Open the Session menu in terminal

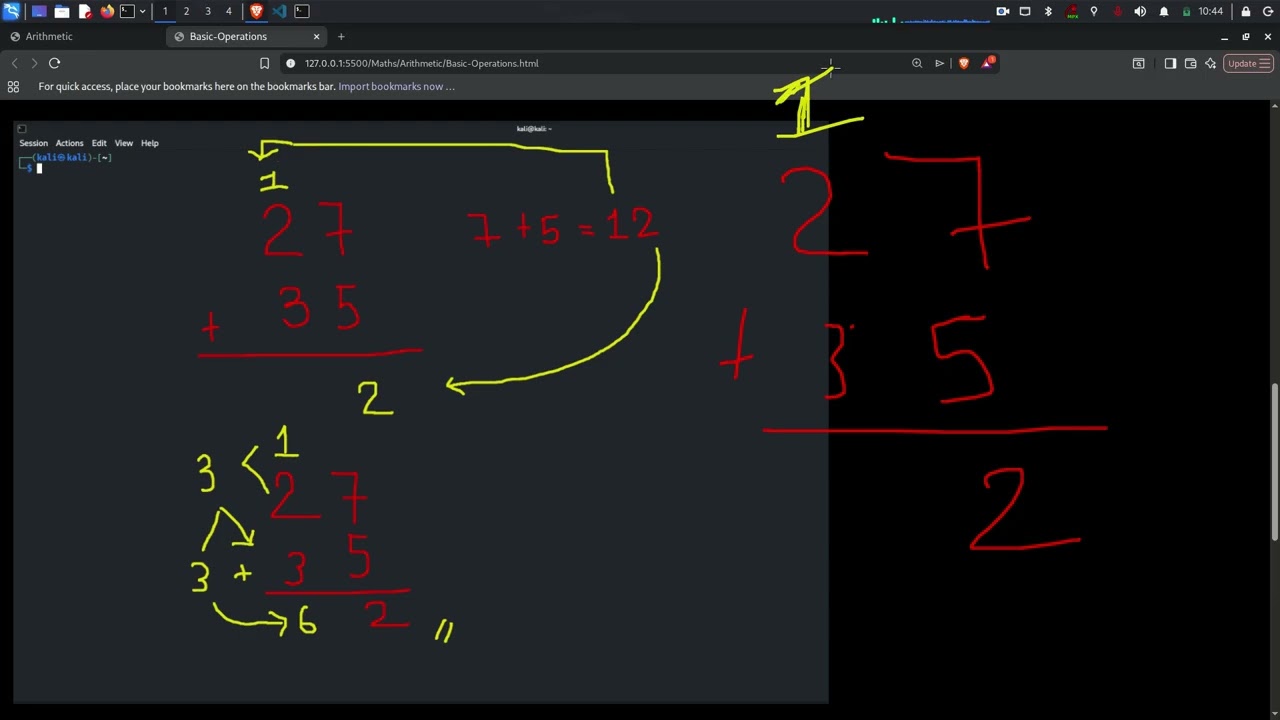(x=33, y=143)
